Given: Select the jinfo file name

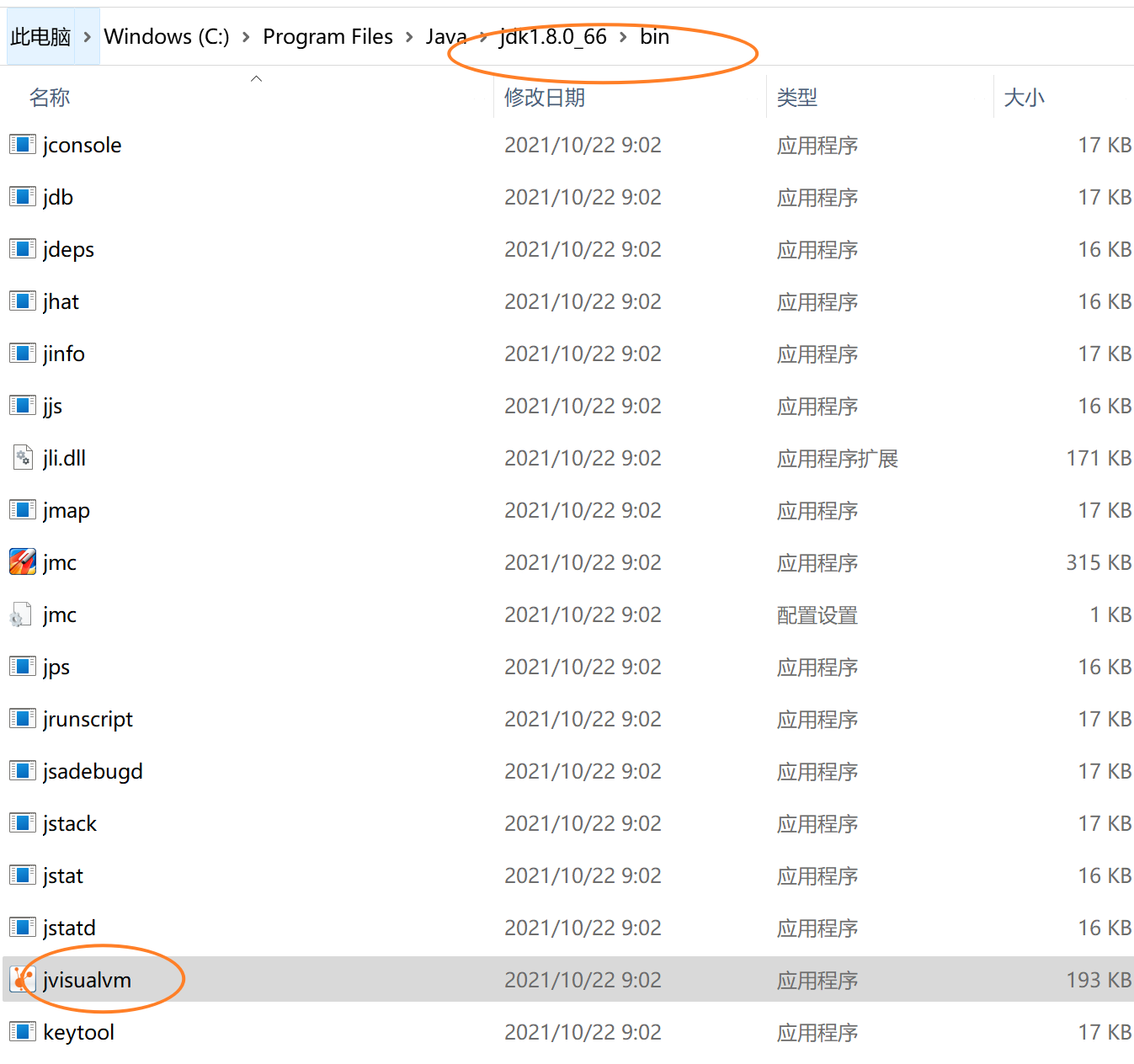Looking at the screenshot, I should tap(63, 354).
